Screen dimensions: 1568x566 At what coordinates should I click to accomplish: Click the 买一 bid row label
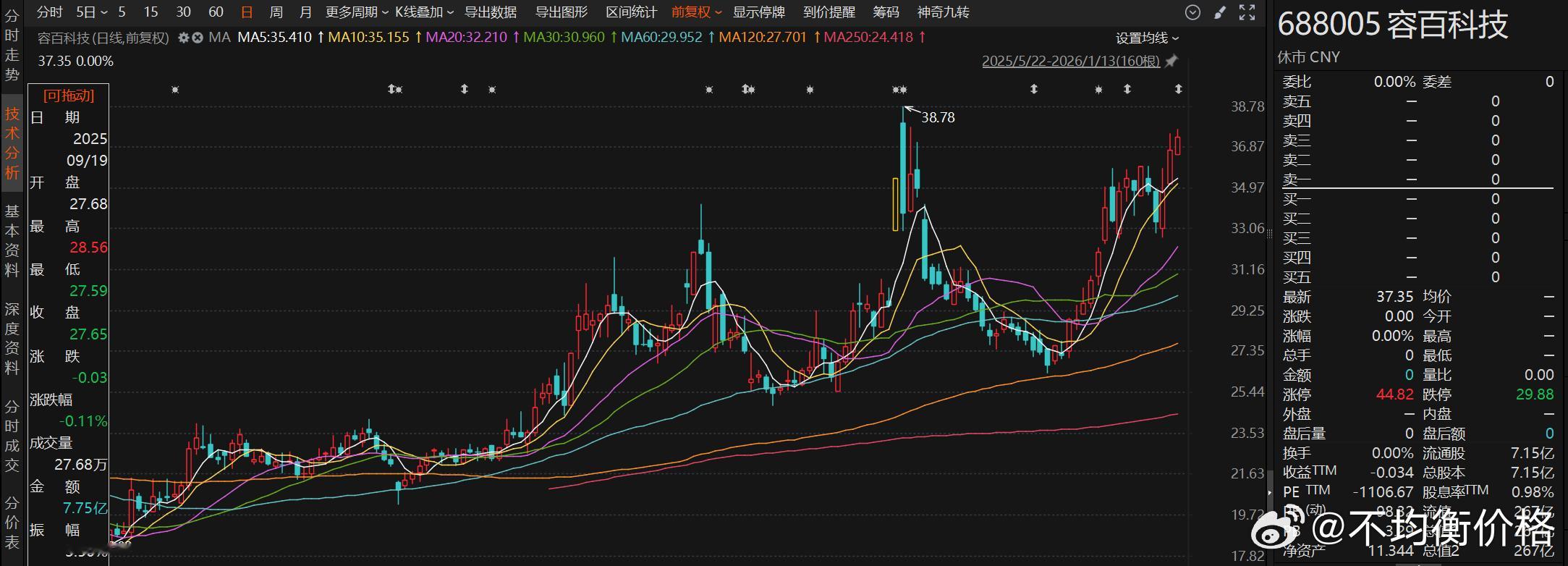tap(1297, 199)
